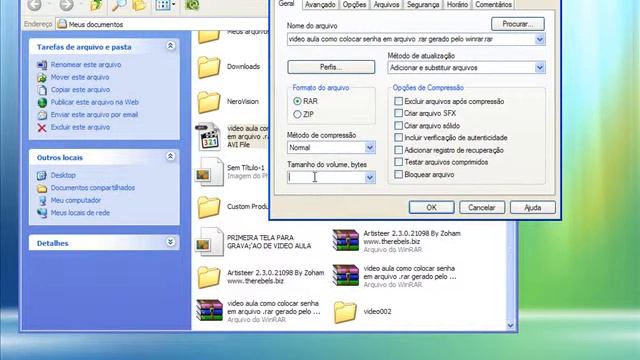Viewport: 640px width, 360px height.
Task: Open the Nome do arquivo dropdown arrow
Action: 540,40
